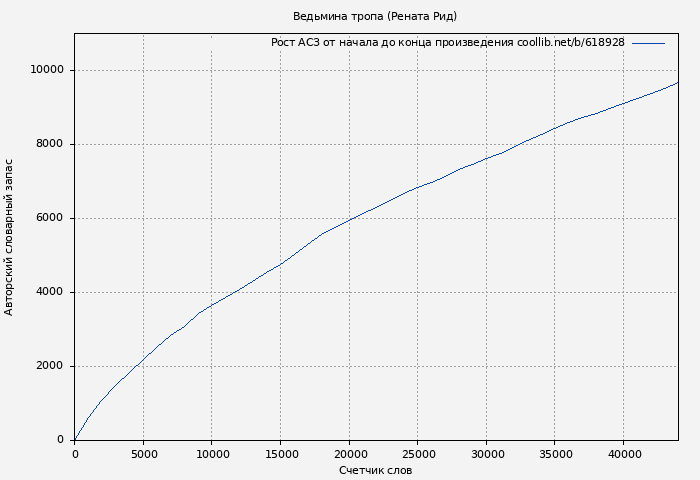Click the x-axis tick label 40000
The height and width of the screenshot is (480, 700).
click(623, 453)
